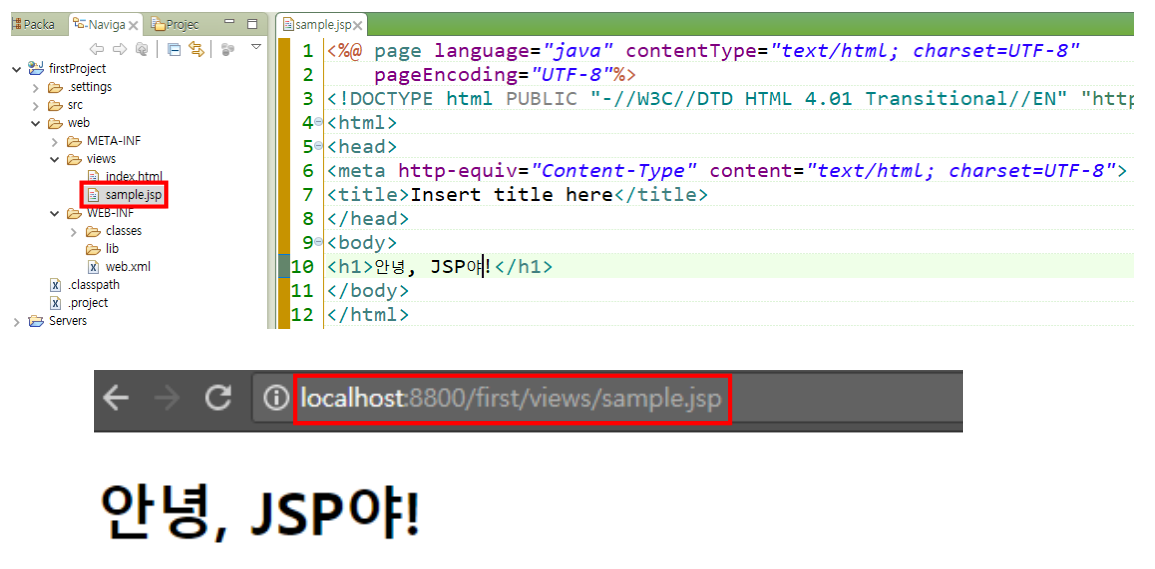
Task: Click the Navigator Forward arrow icon
Action: click(x=119, y=49)
